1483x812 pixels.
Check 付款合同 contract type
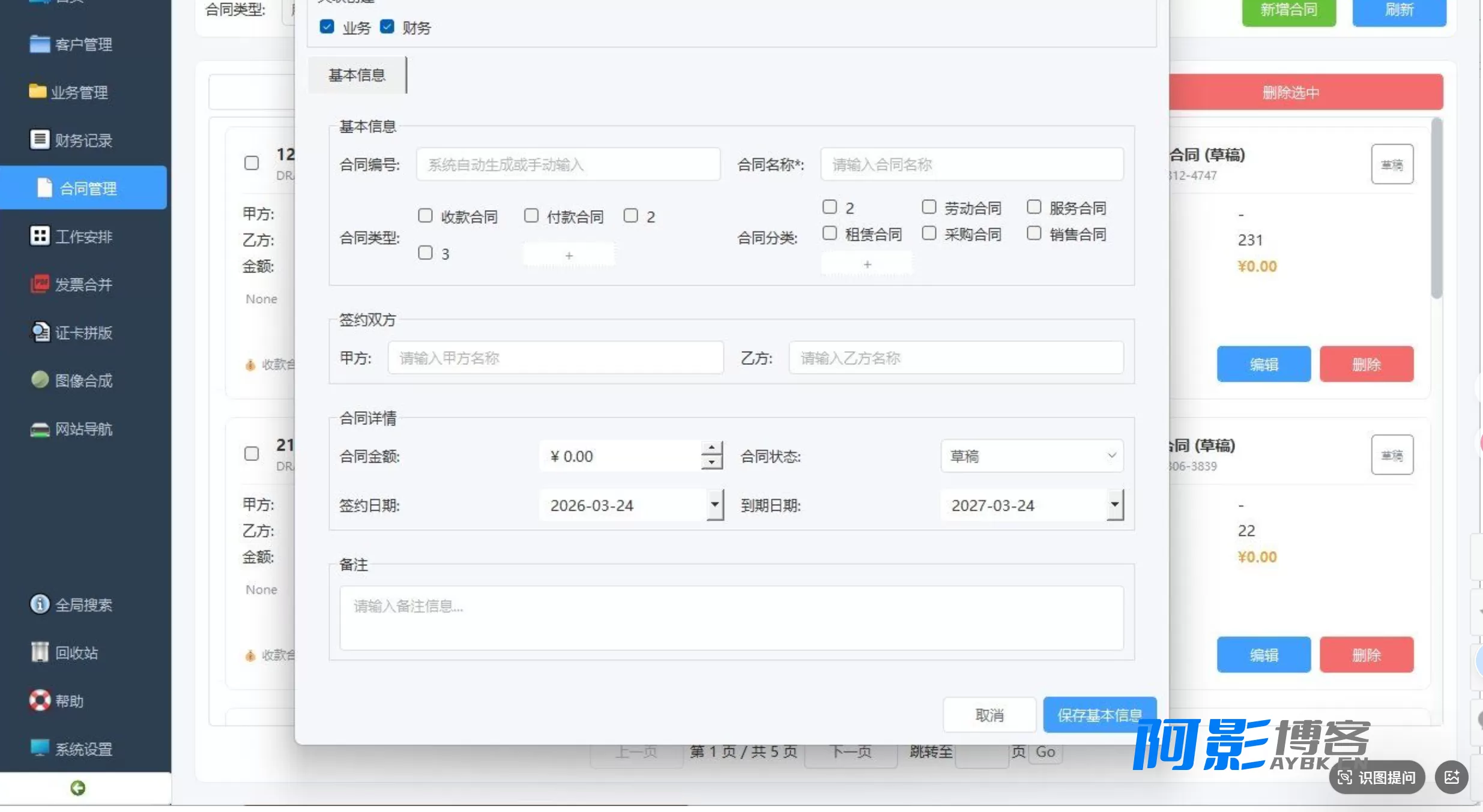pyautogui.click(x=531, y=215)
